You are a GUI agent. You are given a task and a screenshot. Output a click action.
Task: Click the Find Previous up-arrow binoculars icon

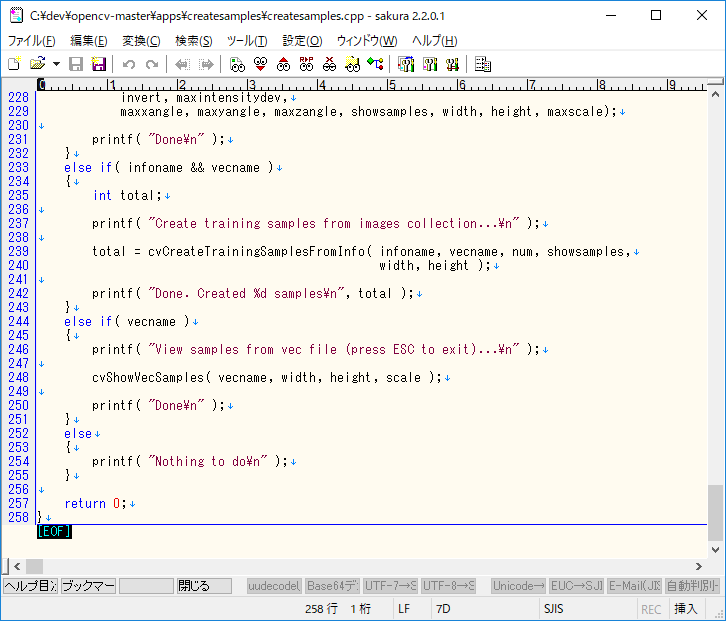pyautogui.click(x=283, y=64)
